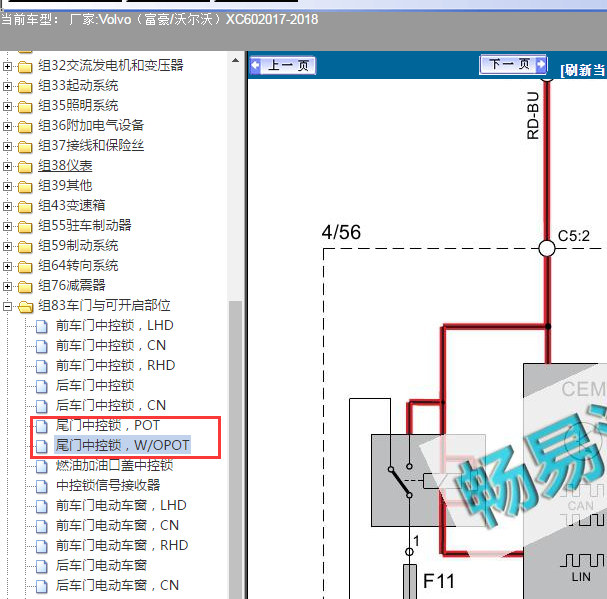Image resolution: width=607 pixels, height=599 pixels.
Task: Open 前车门电动车窗，CN diagram
Action: [x=117, y=525]
